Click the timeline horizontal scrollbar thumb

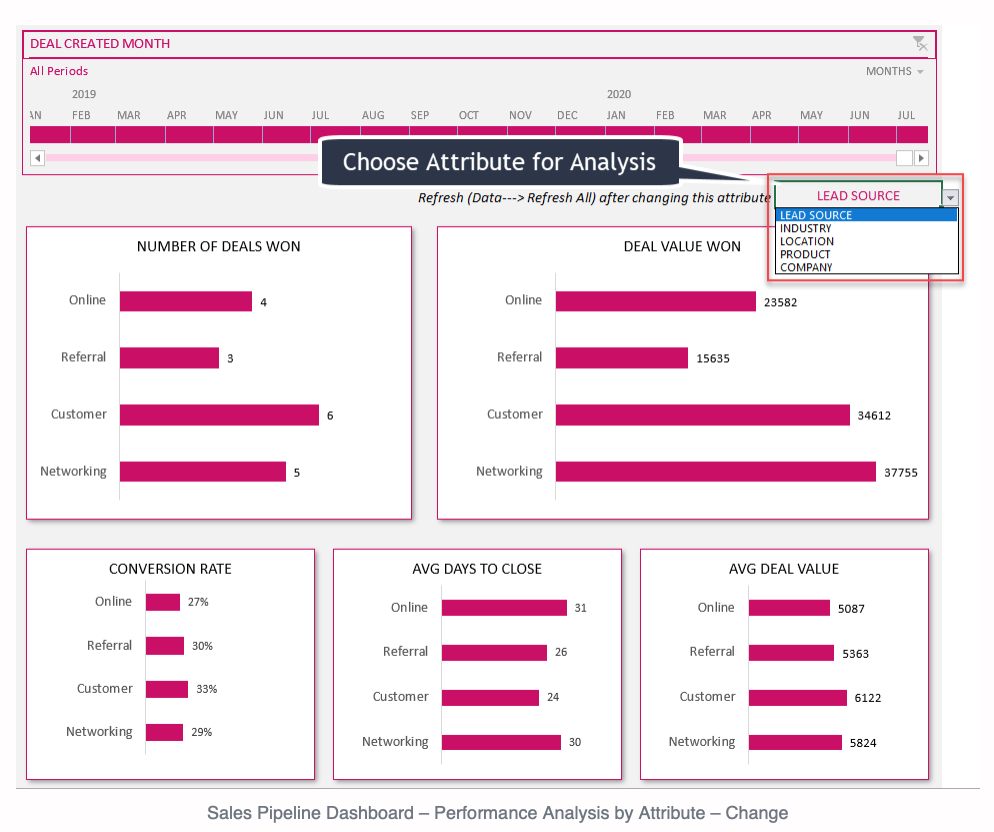coord(904,157)
